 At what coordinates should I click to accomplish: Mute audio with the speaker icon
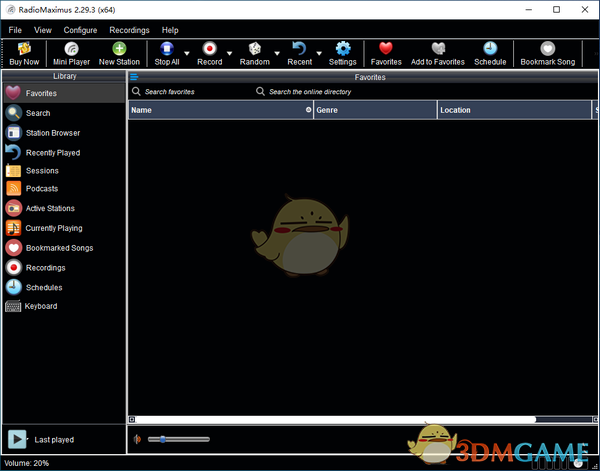(x=137, y=439)
